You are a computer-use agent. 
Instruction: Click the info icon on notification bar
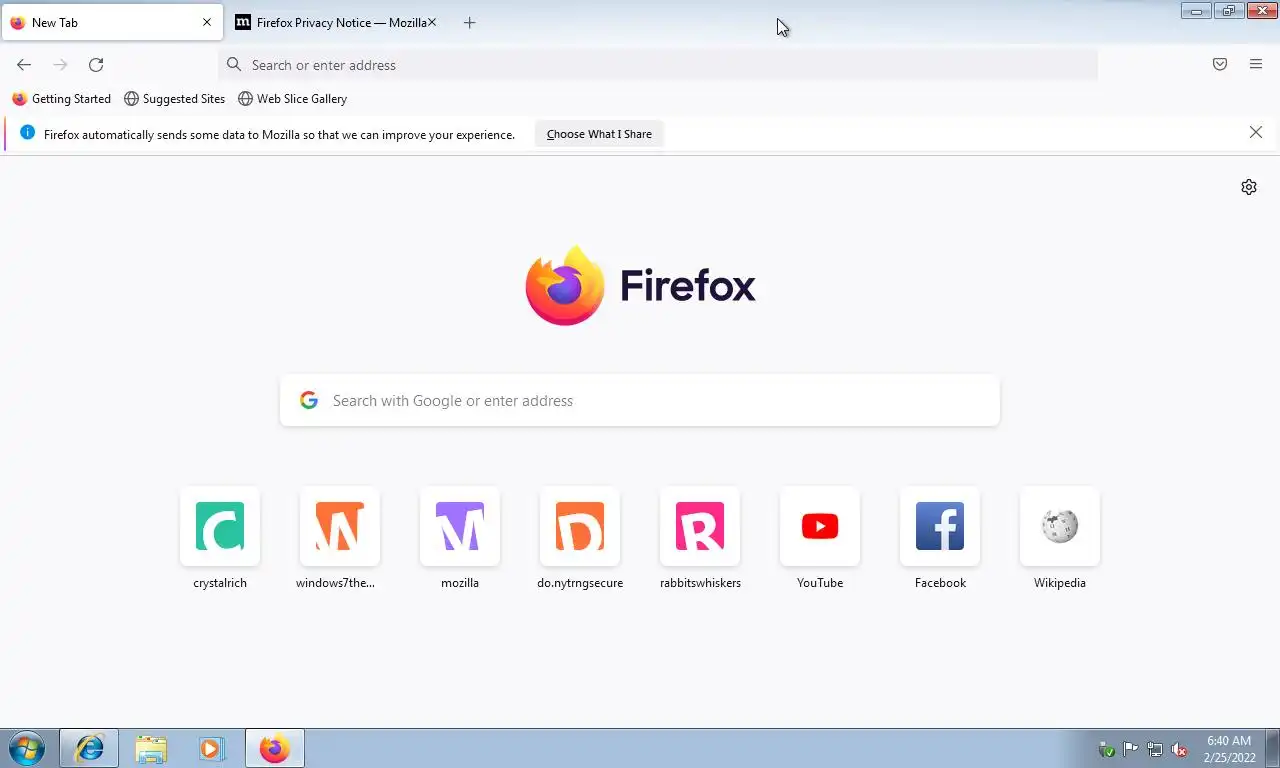point(27,133)
